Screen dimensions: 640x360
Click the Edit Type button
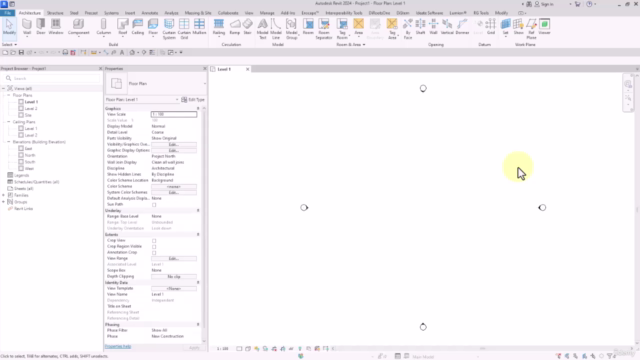coord(193,100)
